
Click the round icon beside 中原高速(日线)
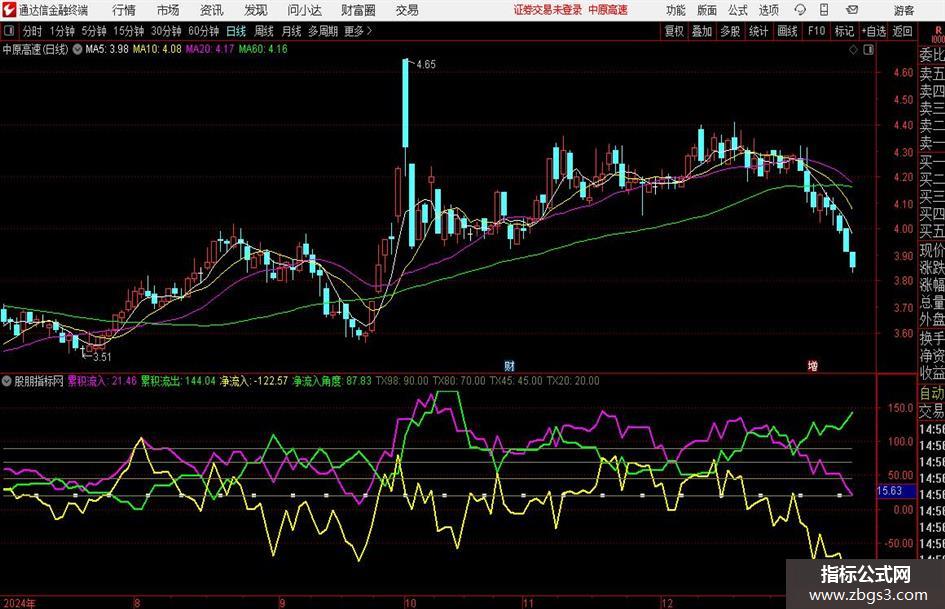[77, 49]
